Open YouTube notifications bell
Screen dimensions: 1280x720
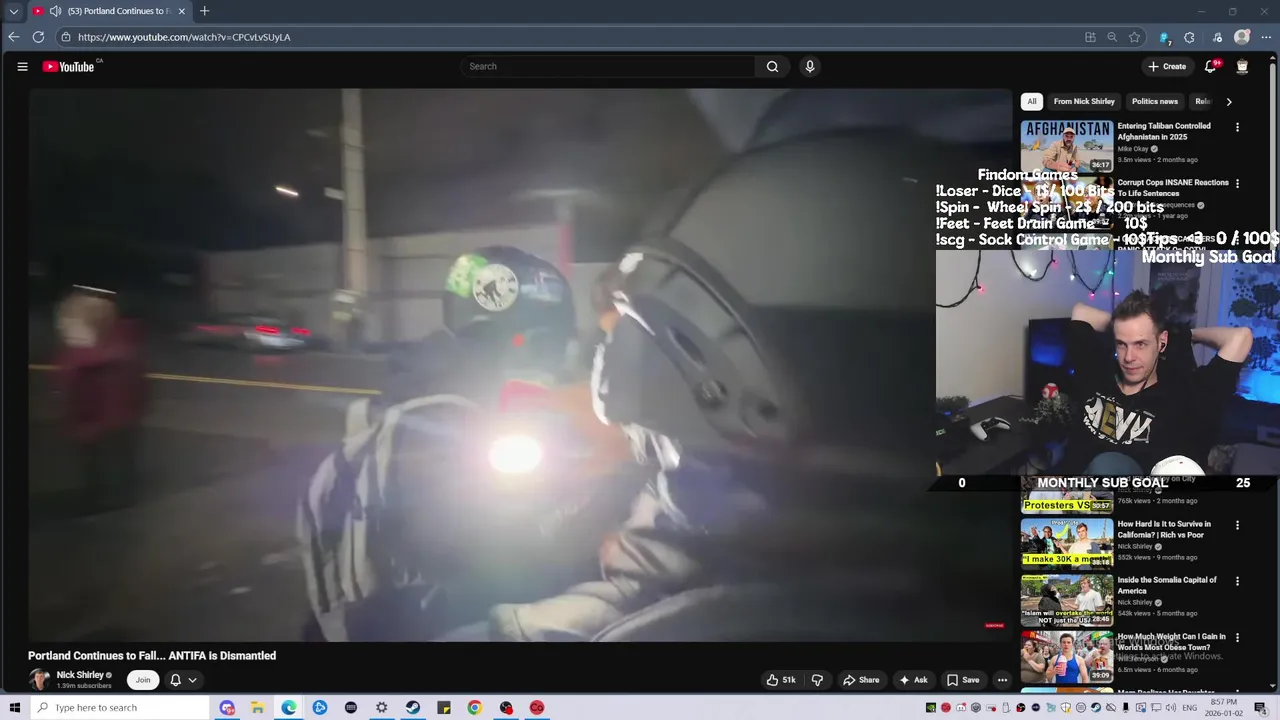tap(1210, 67)
